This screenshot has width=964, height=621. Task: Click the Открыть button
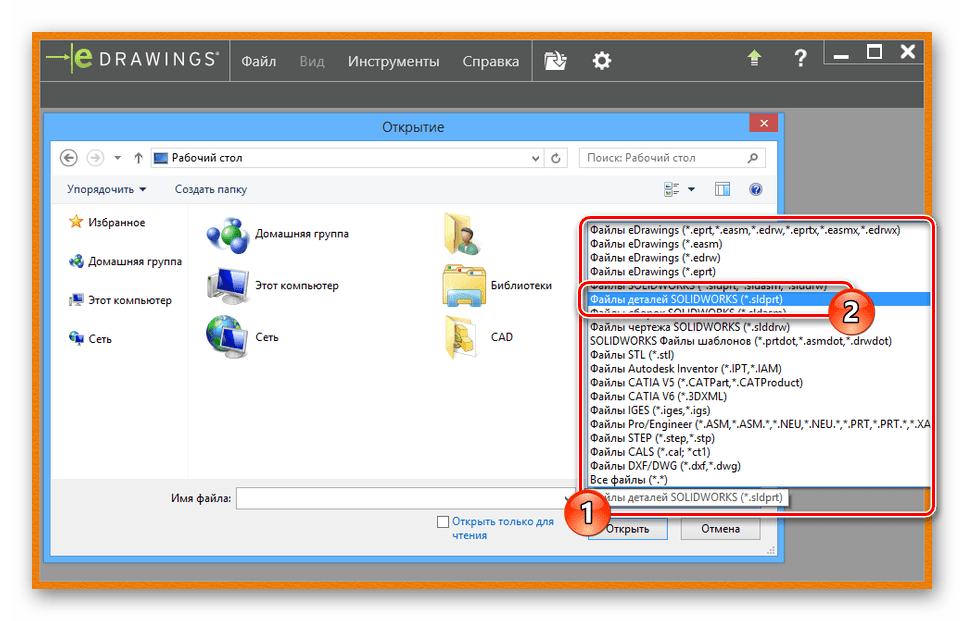628,529
